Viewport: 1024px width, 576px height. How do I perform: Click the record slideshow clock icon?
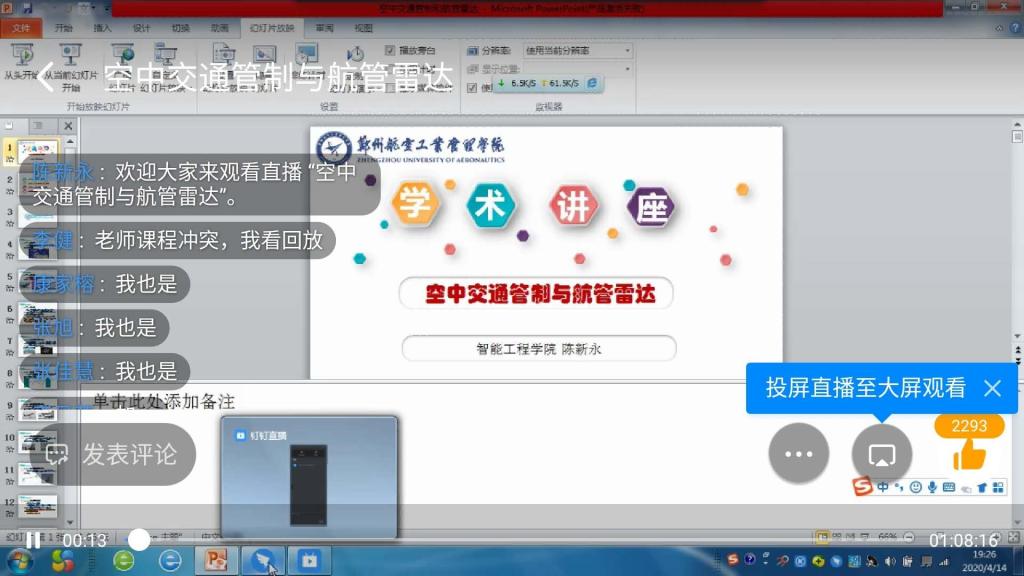click(x=355, y=55)
